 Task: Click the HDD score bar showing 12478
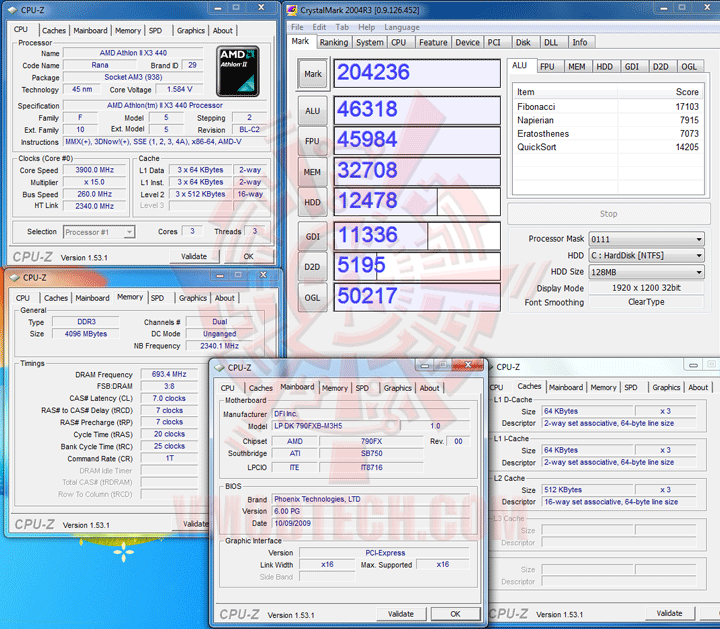point(417,202)
